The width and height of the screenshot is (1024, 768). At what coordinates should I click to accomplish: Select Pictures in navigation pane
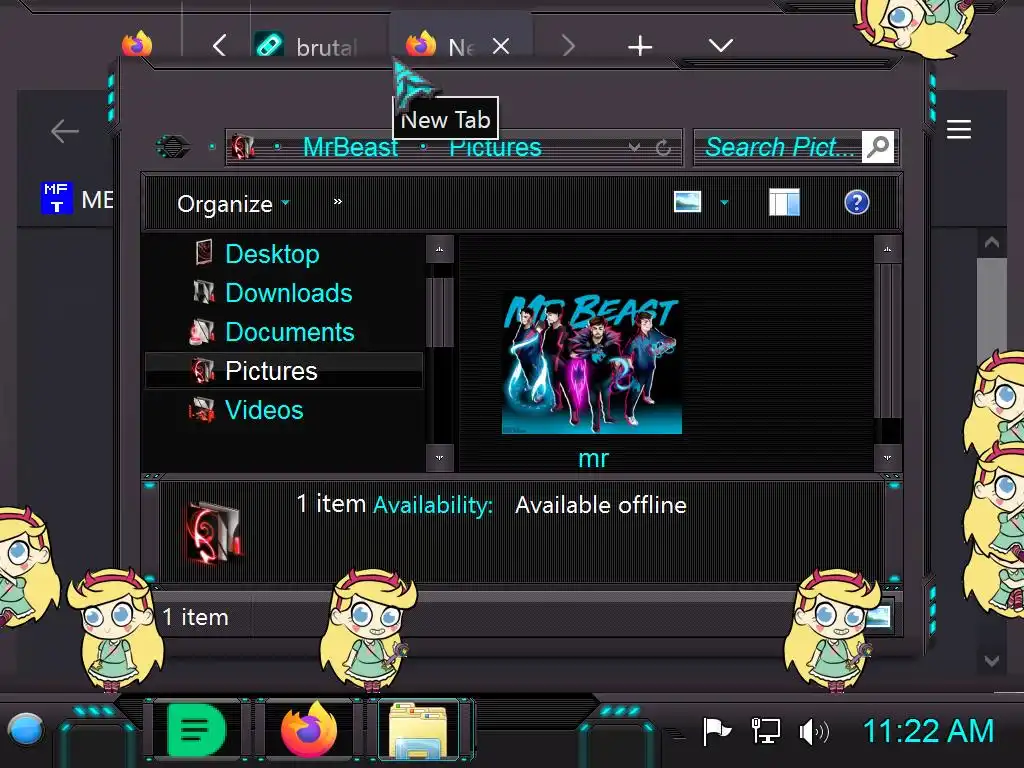pos(283,371)
